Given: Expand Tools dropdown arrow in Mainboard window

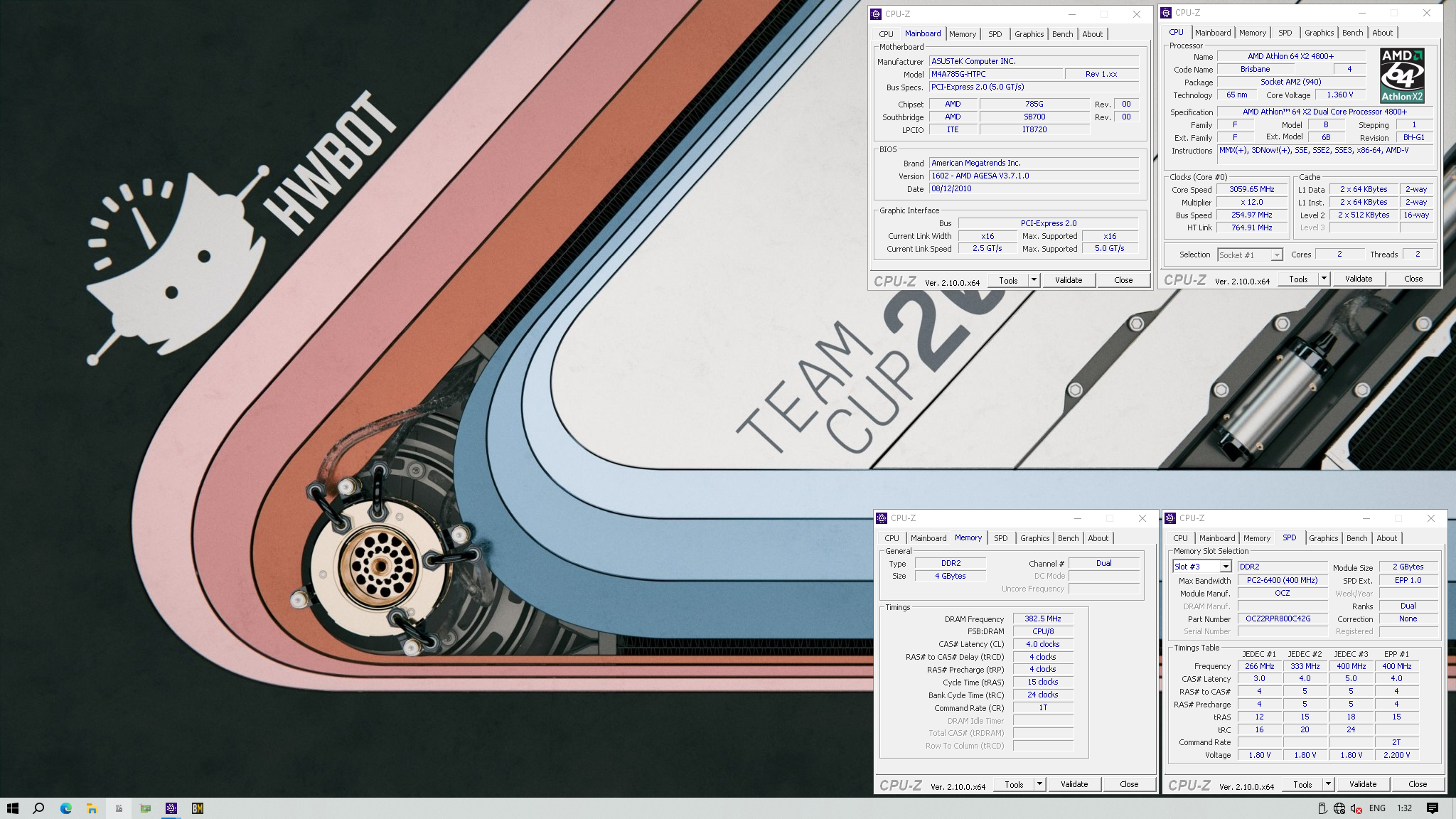Looking at the screenshot, I should tap(1034, 280).
